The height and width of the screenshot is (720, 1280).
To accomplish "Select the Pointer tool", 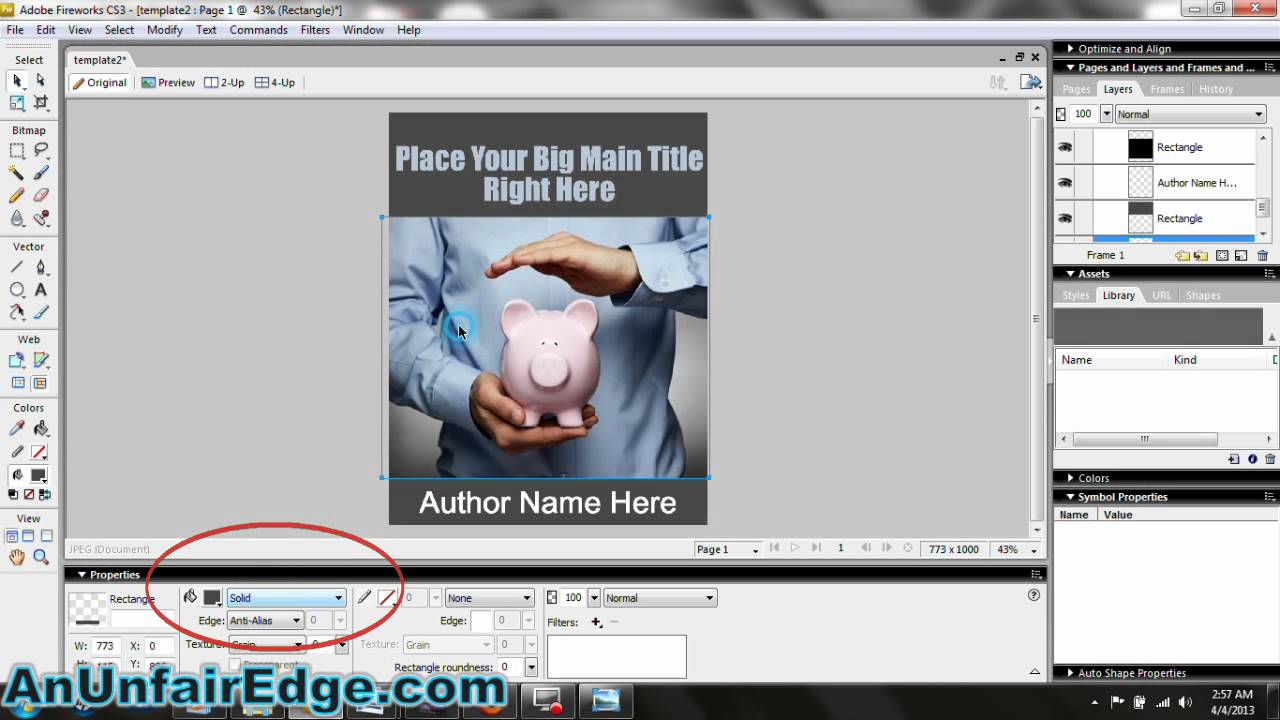I will (x=17, y=80).
